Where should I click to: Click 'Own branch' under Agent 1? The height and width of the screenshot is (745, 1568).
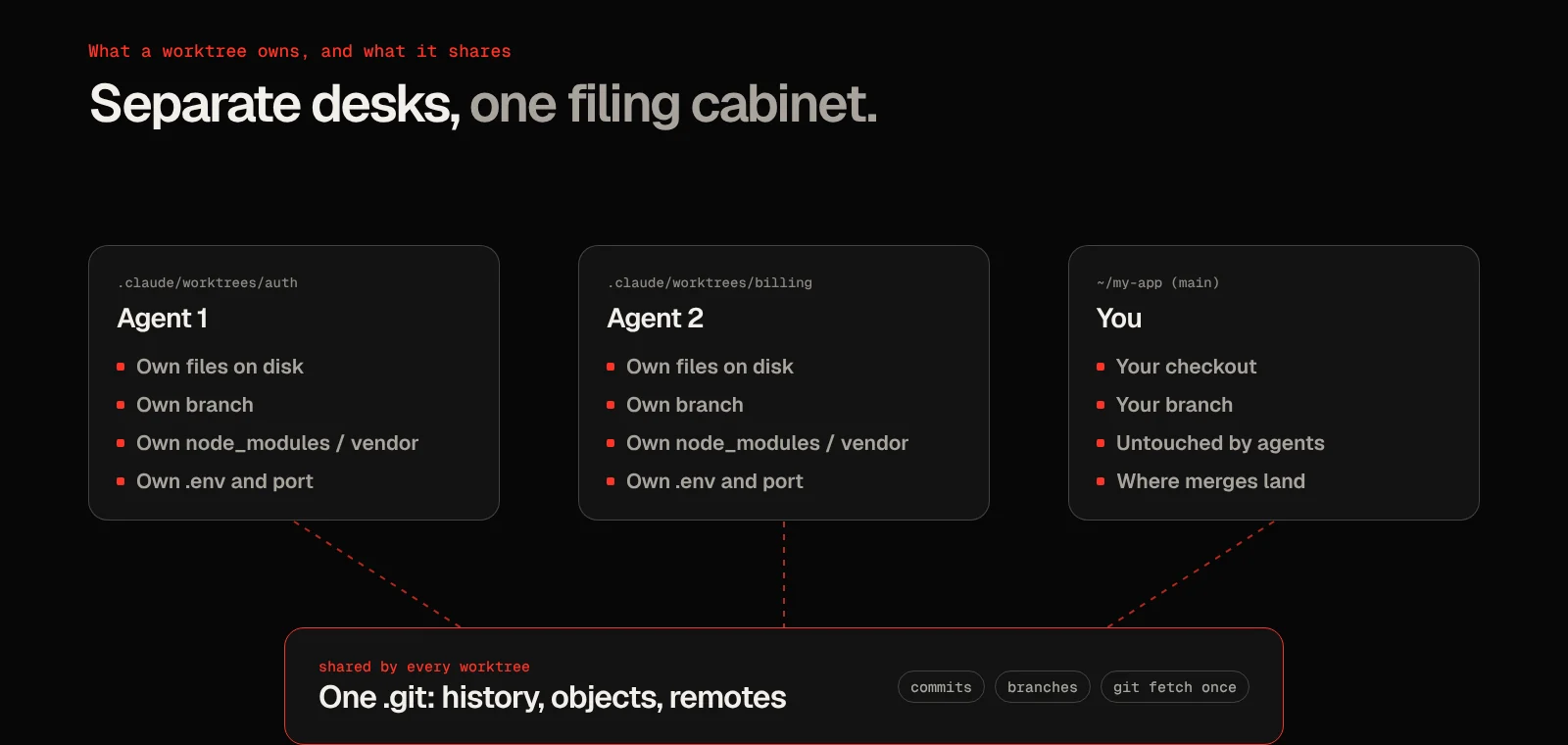[195, 405]
